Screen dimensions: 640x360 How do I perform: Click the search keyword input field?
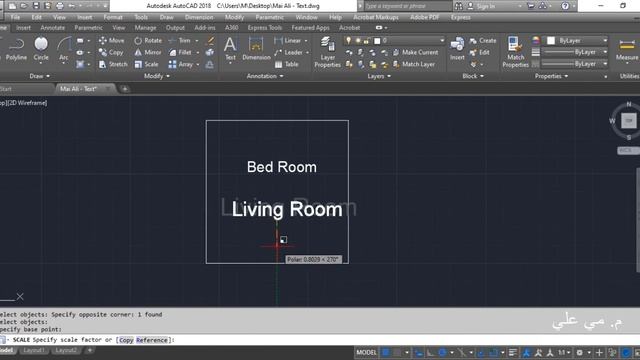coord(408,6)
